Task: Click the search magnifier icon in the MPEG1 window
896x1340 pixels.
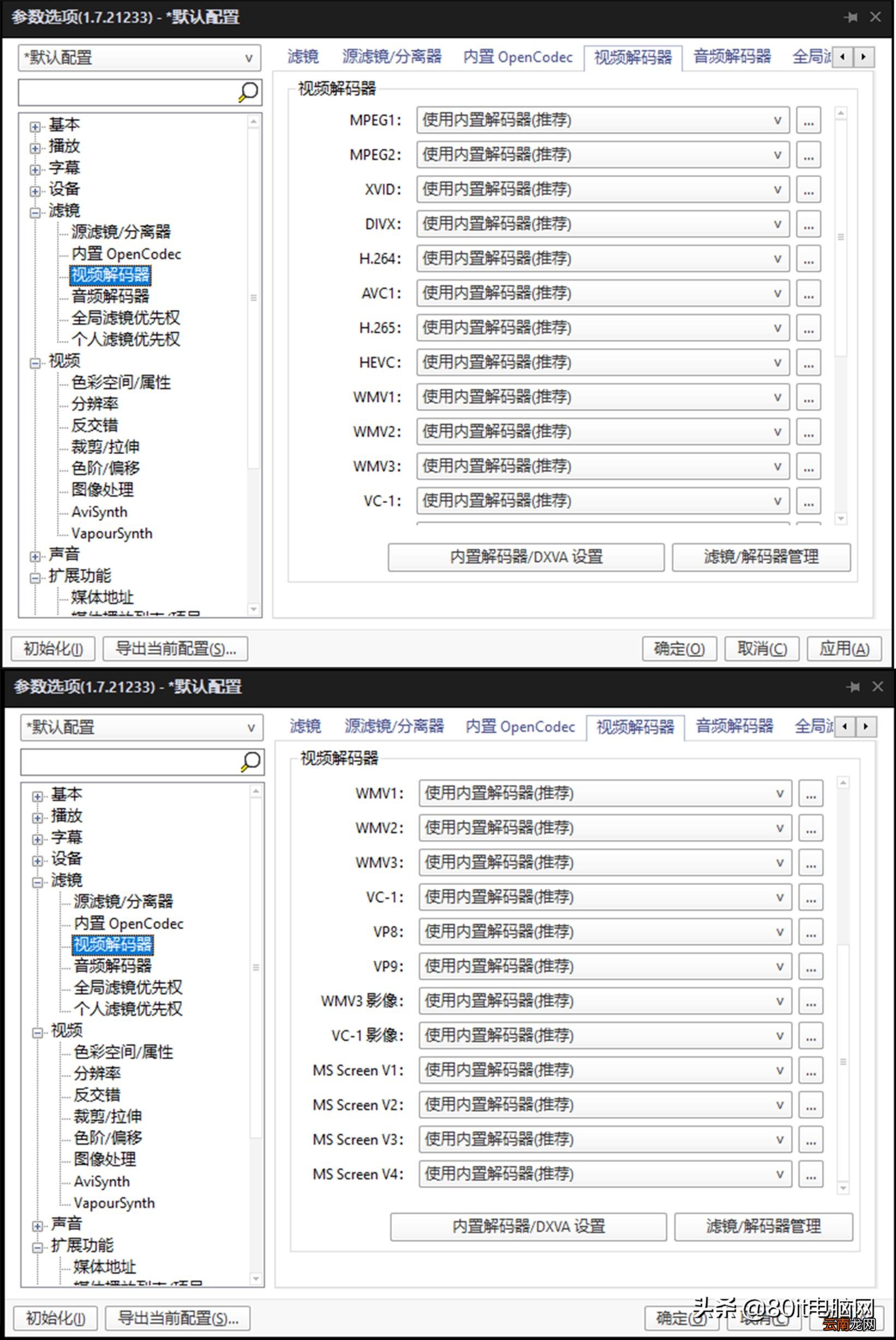Action: pyautogui.click(x=248, y=92)
